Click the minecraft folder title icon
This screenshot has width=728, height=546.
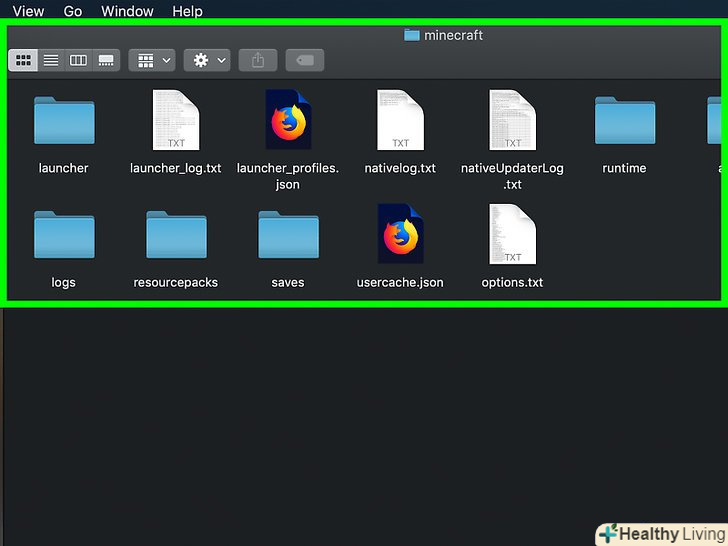411,35
